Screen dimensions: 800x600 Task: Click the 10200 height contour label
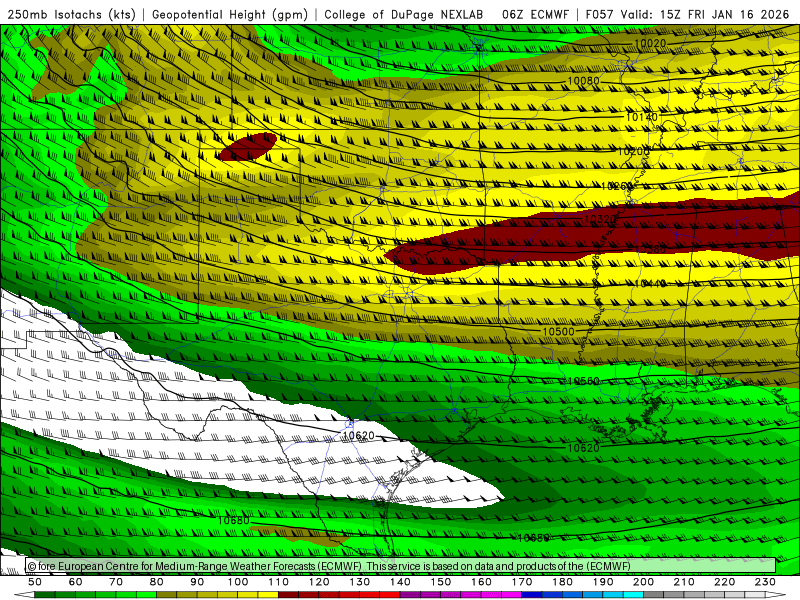coord(634,152)
